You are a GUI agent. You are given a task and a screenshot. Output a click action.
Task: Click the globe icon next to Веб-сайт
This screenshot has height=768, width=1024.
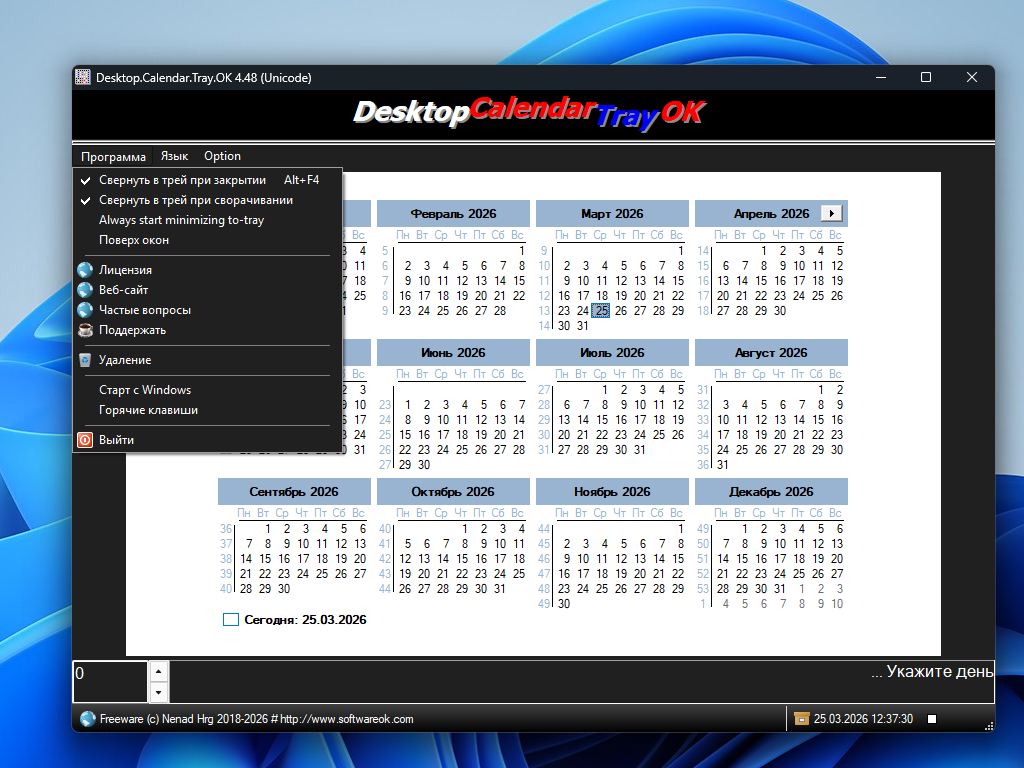pyautogui.click(x=85, y=290)
